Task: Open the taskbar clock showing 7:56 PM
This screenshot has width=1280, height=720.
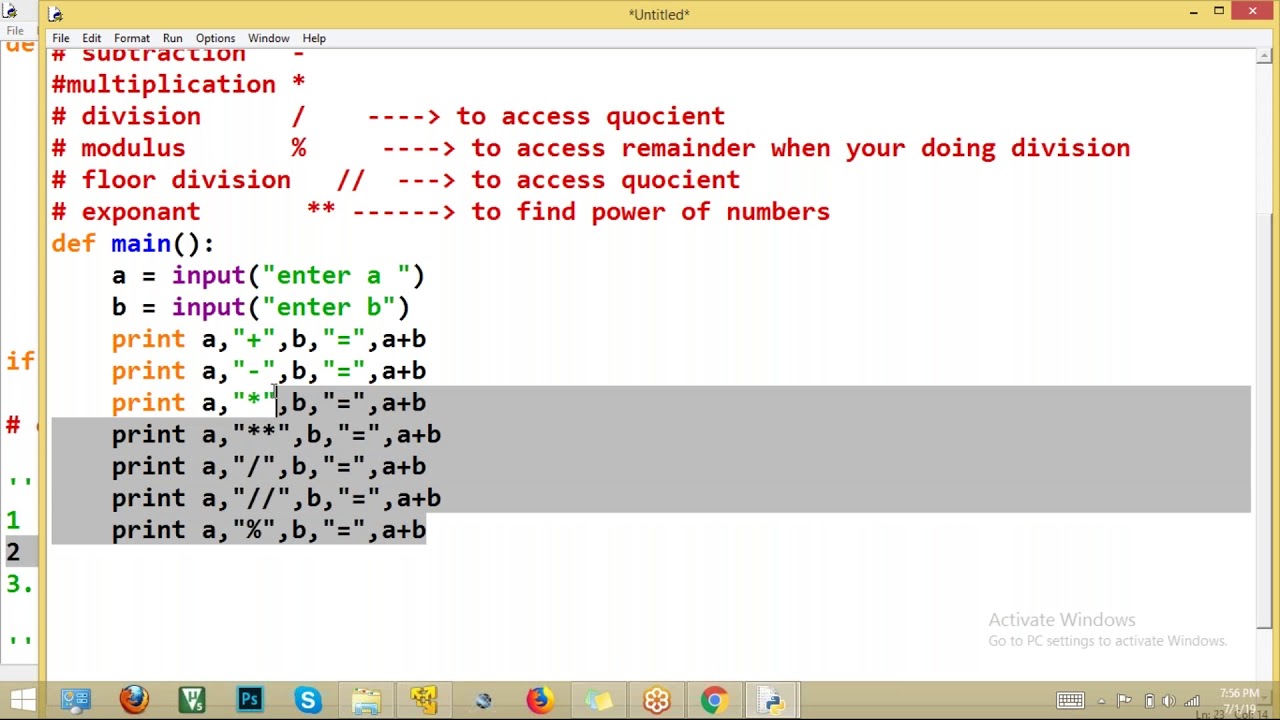Action: pyautogui.click(x=1238, y=700)
